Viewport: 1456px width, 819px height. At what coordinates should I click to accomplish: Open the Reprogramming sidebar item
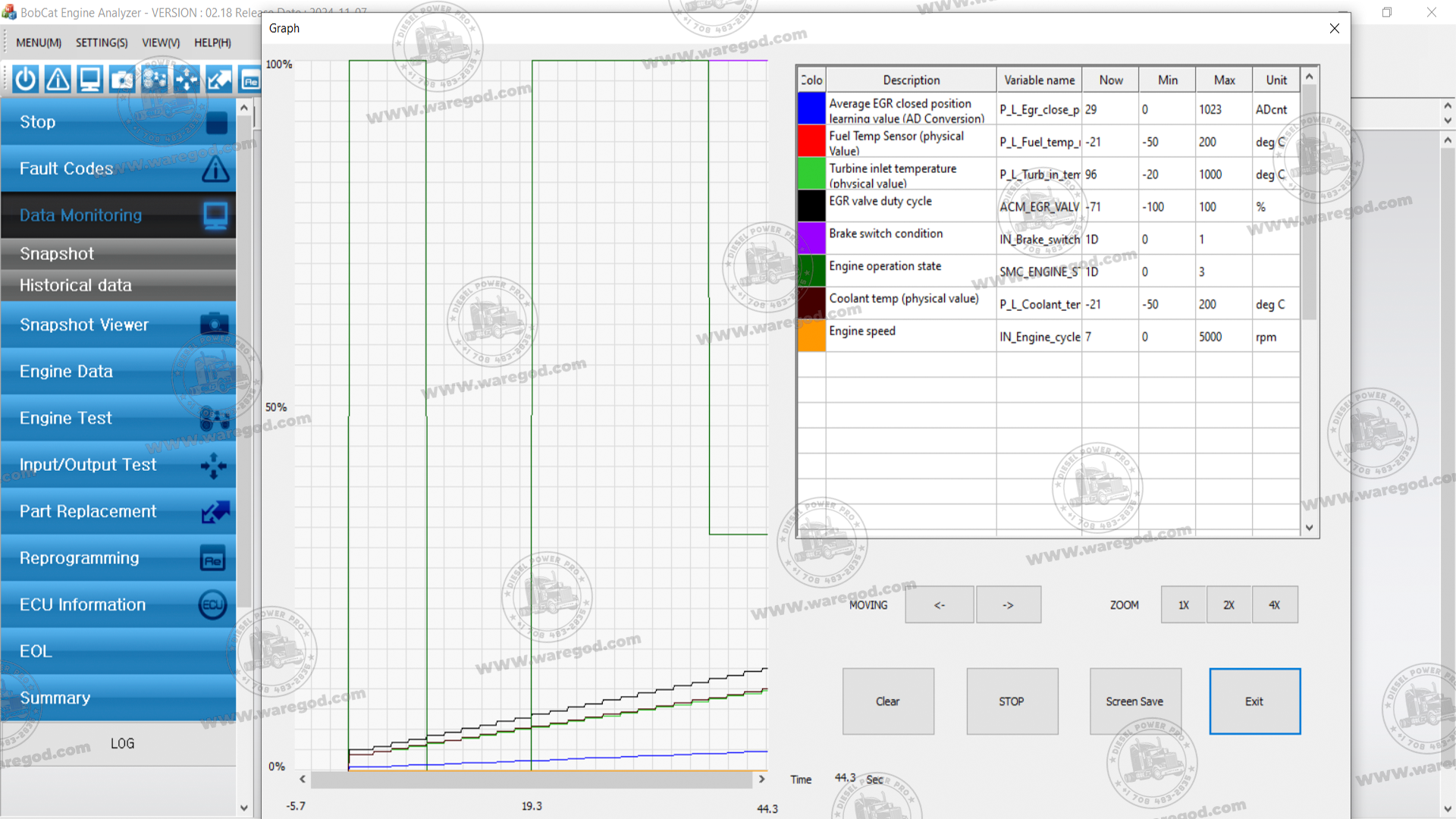coord(118,558)
